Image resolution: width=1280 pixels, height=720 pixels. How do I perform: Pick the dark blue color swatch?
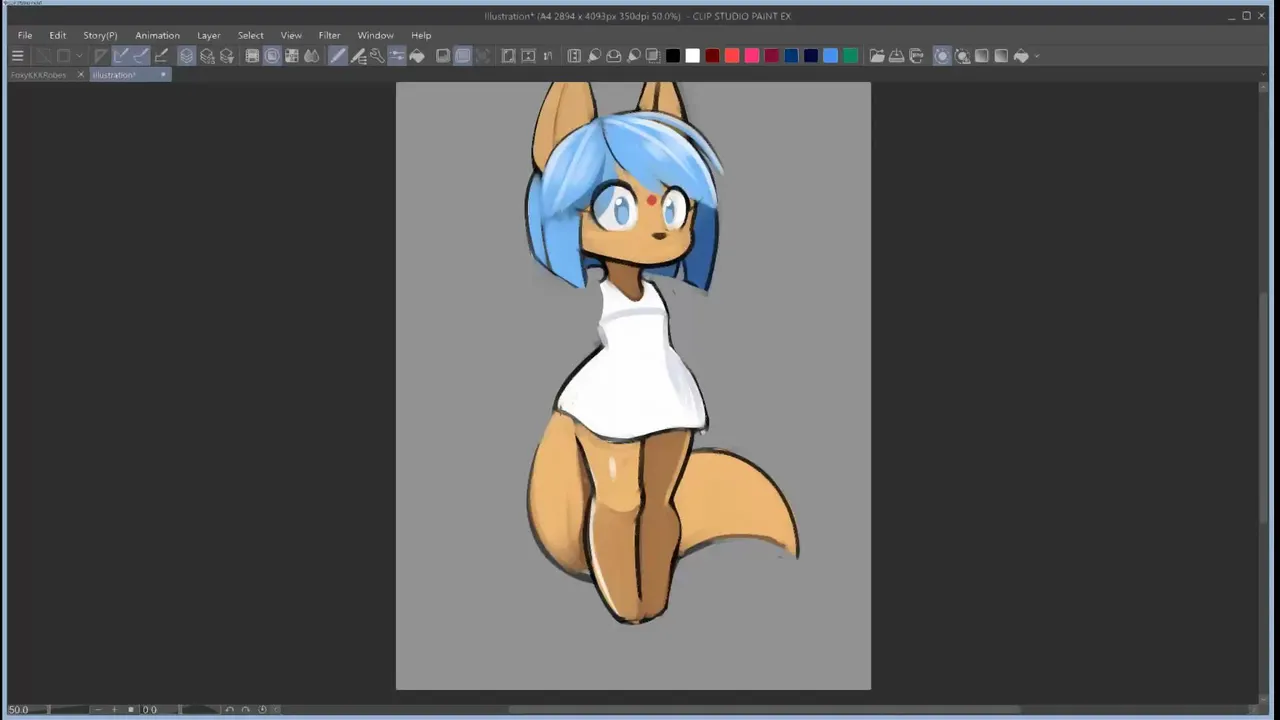pyautogui.click(x=791, y=56)
